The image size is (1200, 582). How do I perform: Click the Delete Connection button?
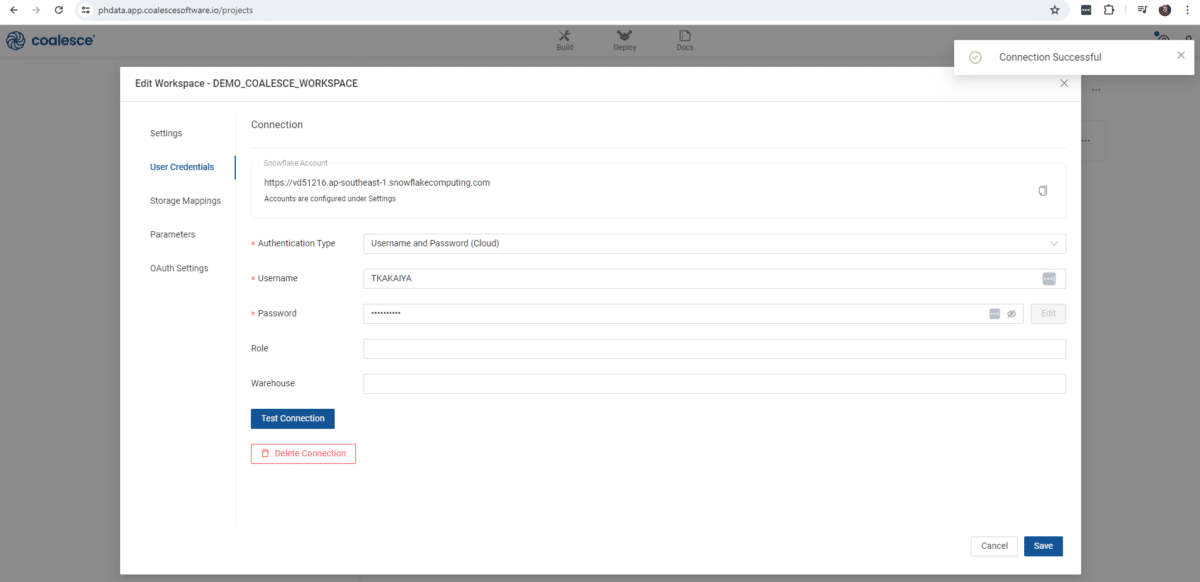coord(303,453)
